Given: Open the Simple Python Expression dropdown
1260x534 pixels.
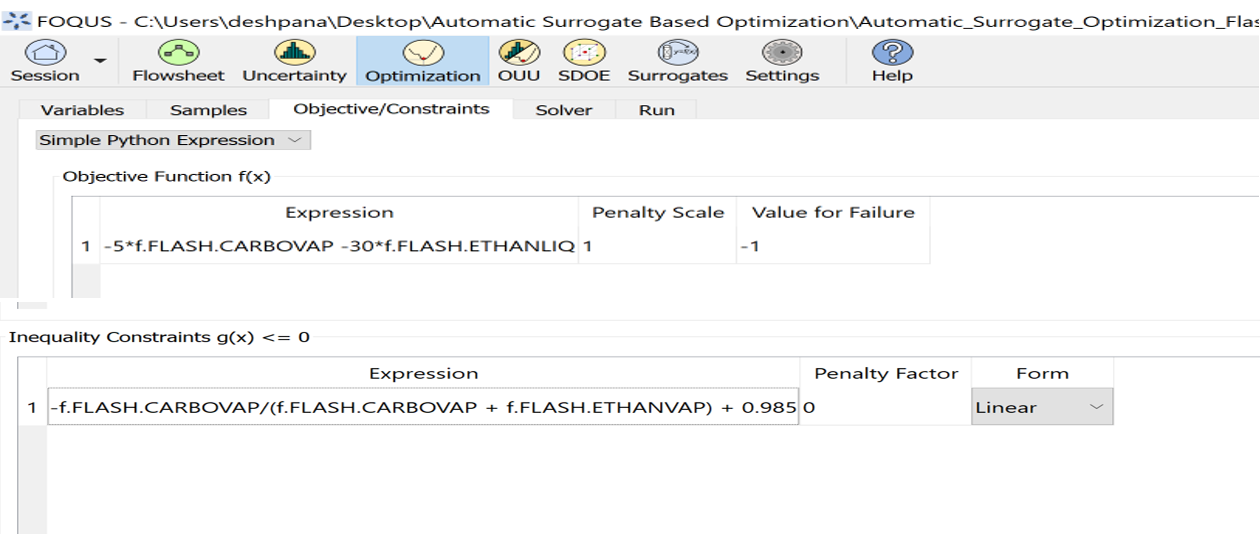Looking at the screenshot, I should click(x=173, y=140).
